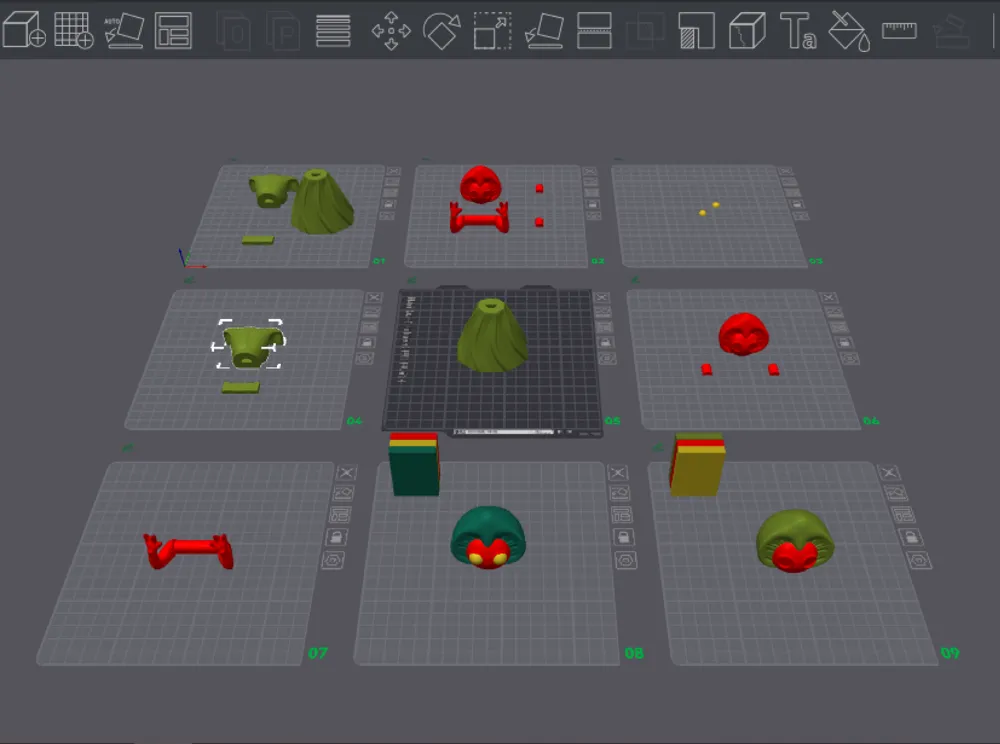
Task: Open the Seam painting tool
Action: point(747,30)
